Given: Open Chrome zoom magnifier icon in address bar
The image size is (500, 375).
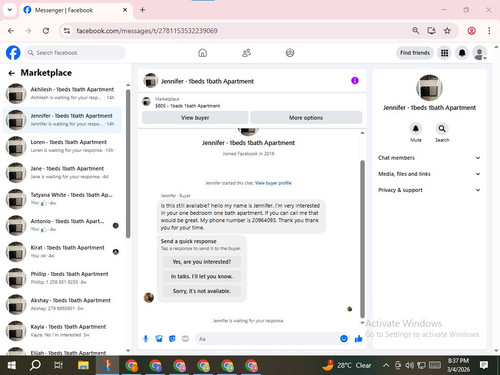Looking at the screenshot, I should (416, 31).
